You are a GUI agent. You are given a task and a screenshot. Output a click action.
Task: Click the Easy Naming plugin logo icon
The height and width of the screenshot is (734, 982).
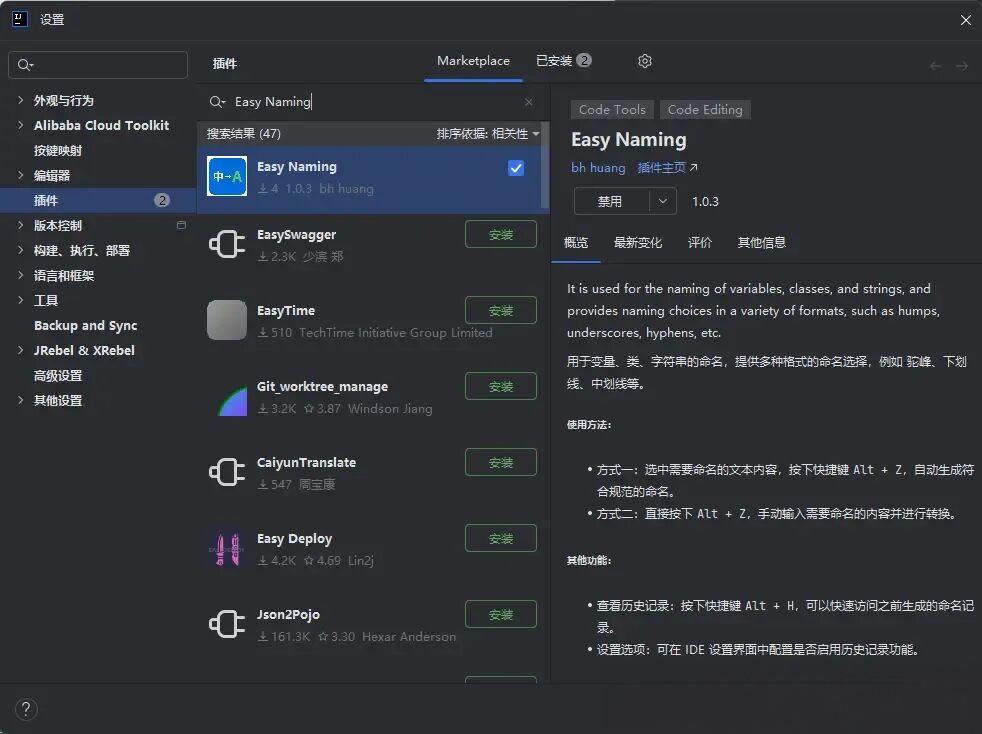pos(227,176)
